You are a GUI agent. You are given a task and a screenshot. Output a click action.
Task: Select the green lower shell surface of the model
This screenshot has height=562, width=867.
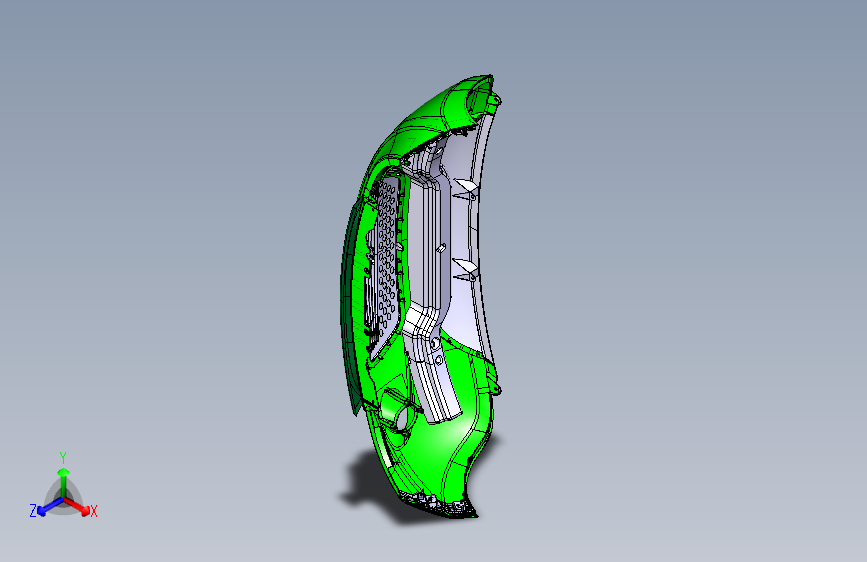442,443
